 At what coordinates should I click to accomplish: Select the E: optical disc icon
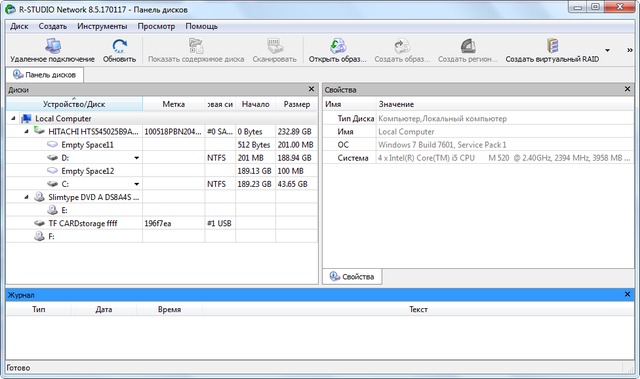point(52,210)
